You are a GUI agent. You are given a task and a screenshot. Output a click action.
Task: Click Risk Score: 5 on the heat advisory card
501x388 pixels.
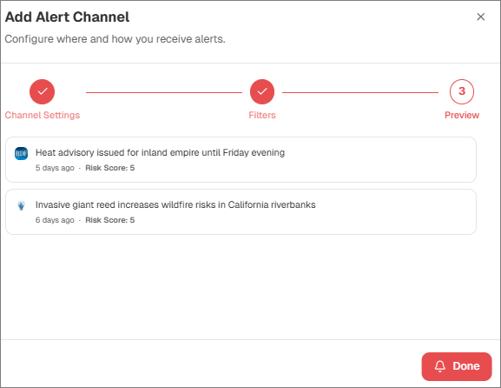(110, 168)
